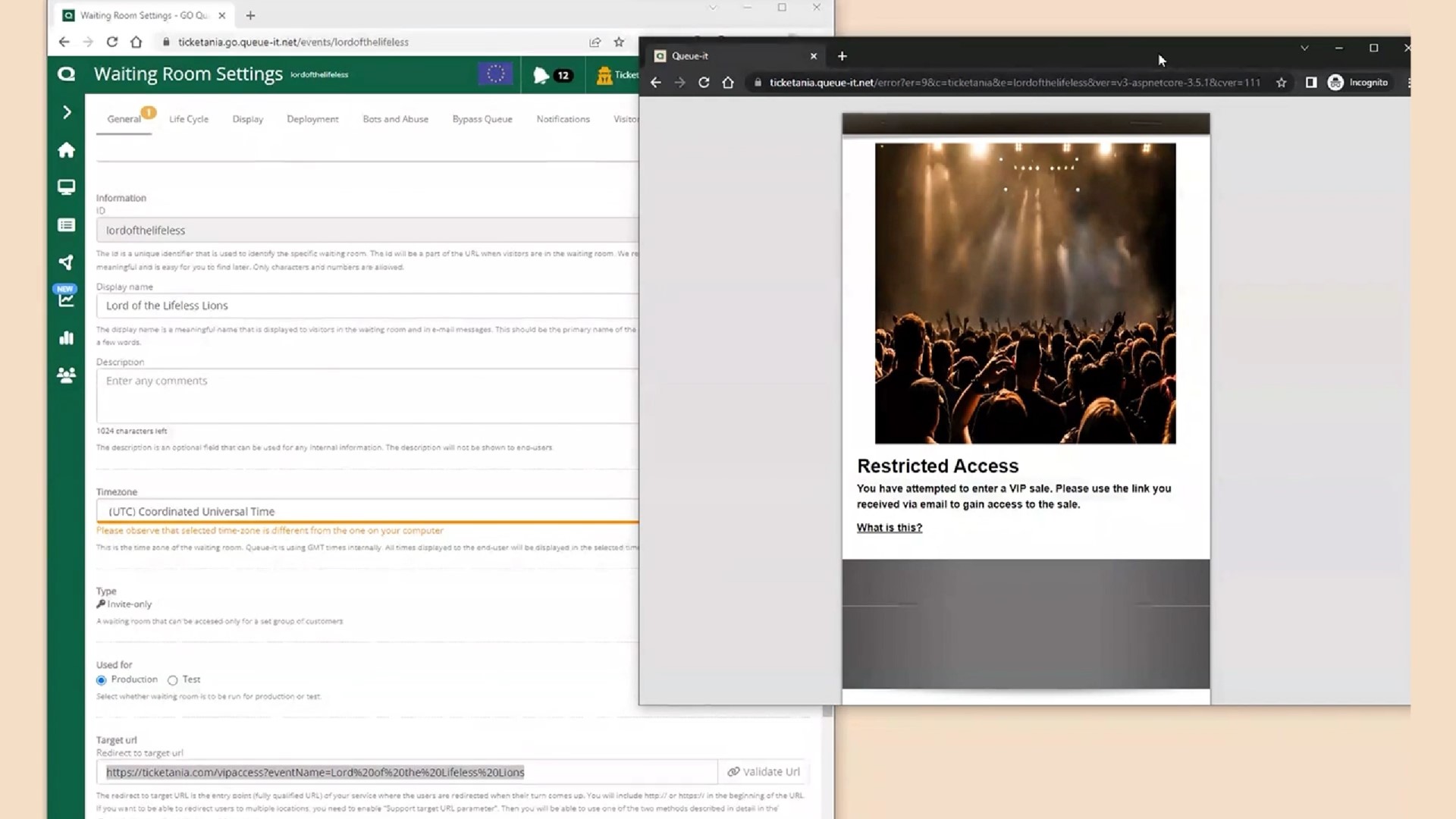This screenshot has width=1456, height=819.
Task: Switch to the Bots and Abuse tab
Action: (x=395, y=119)
